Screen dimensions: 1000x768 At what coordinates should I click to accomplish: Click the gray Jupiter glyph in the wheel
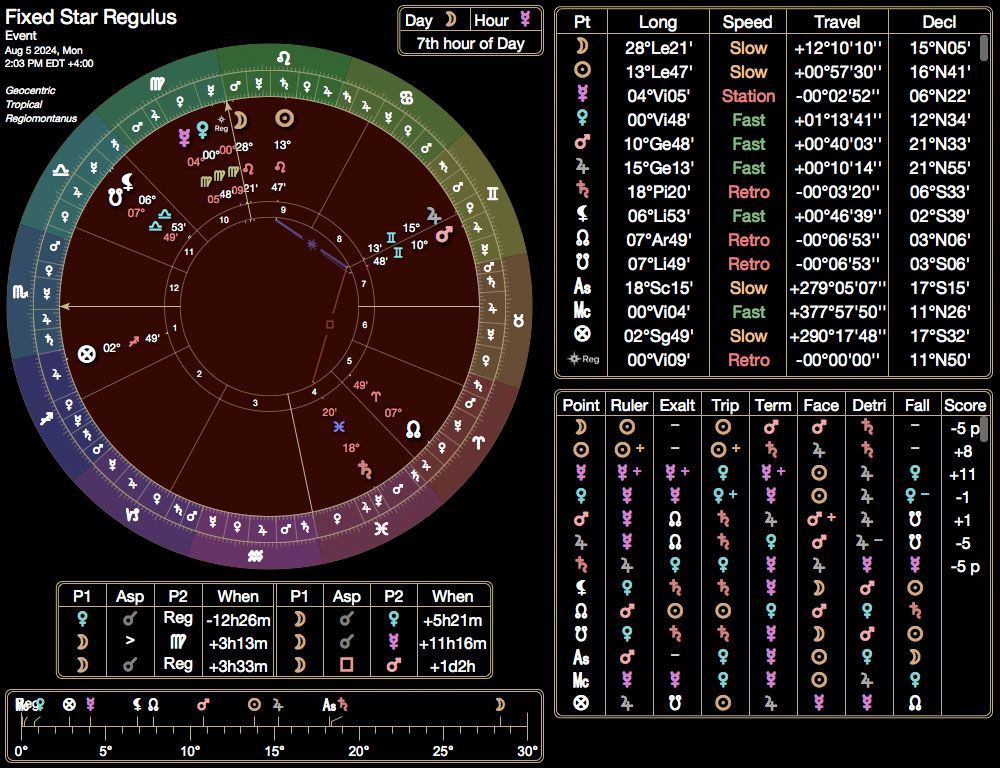click(434, 216)
